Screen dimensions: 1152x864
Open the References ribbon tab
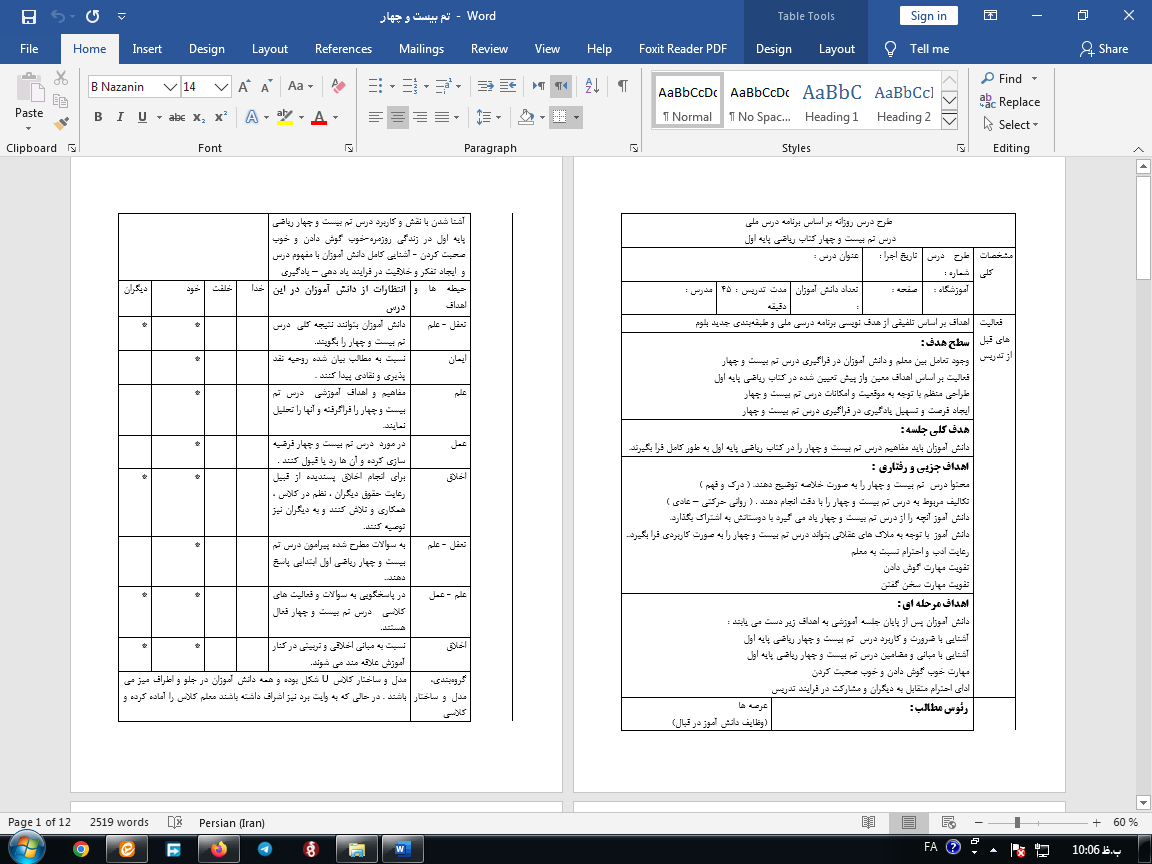(x=343, y=49)
